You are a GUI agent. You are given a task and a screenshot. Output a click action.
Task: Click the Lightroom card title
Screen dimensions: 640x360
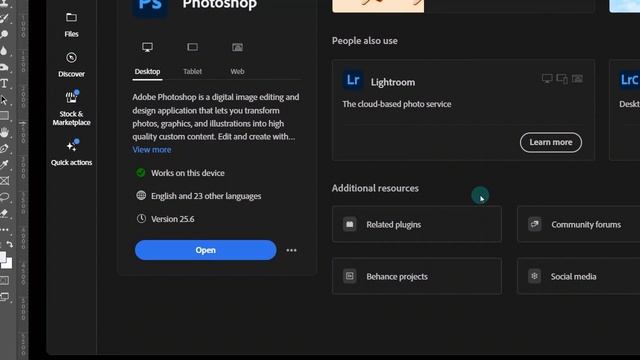click(393, 82)
